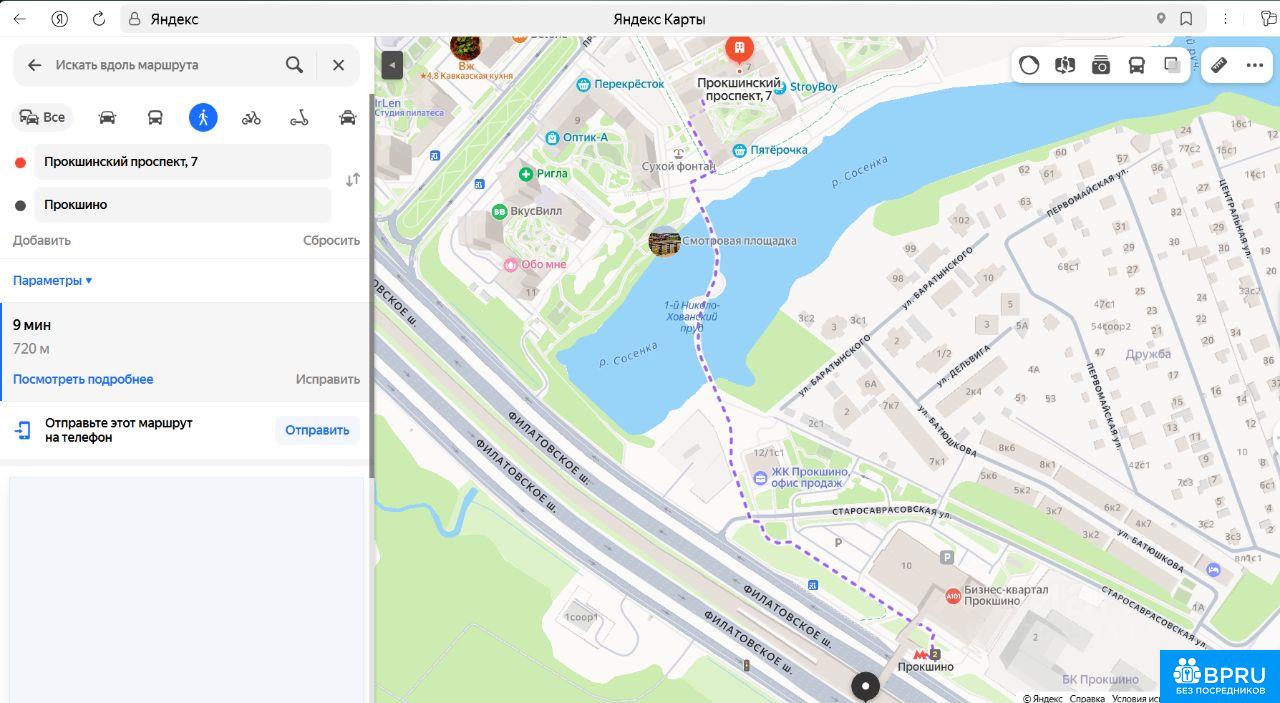This screenshot has width=1280, height=703.
Task: Swap start and destination points
Action: point(352,180)
